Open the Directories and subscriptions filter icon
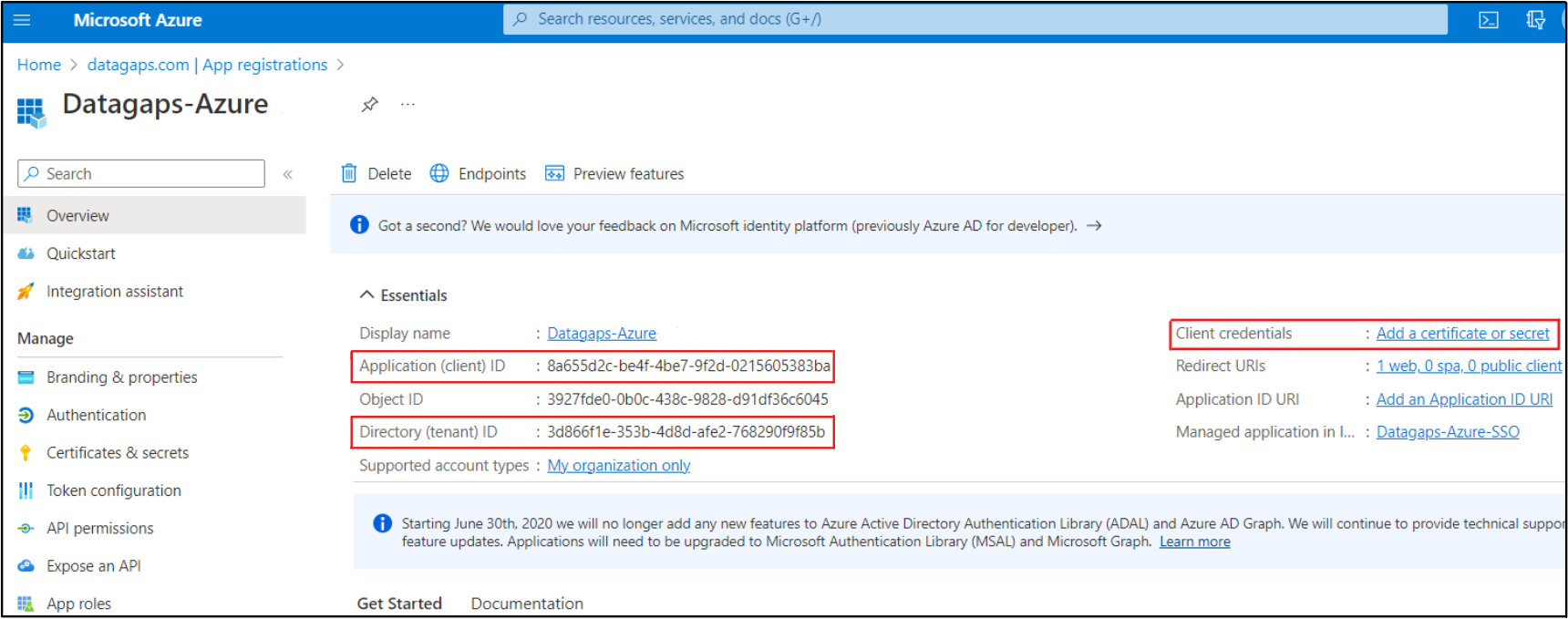This screenshot has width=1568, height=619. (1535, 20)
